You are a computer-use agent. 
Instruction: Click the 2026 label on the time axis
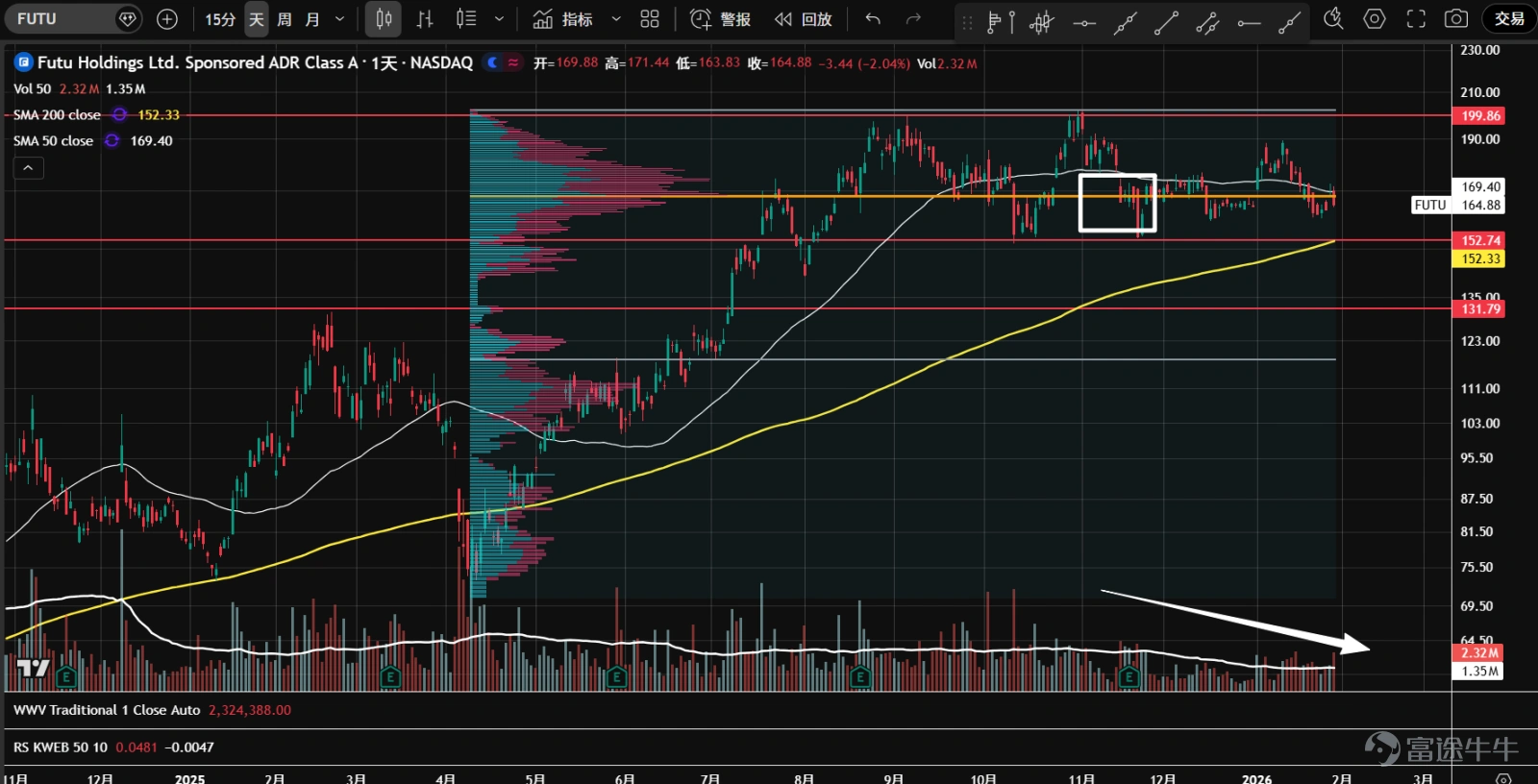[x=1256, y=777]
